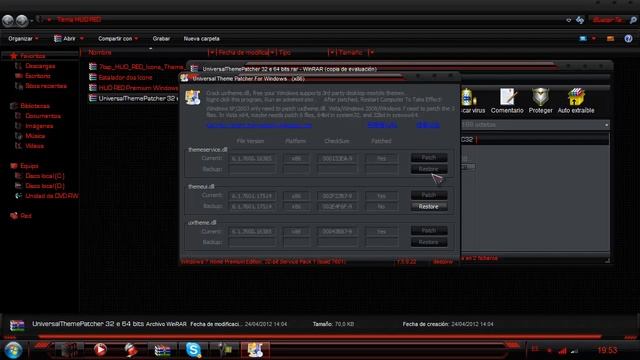The height and width of the screenshot is (360, 640).
Task: Expand the Tipo column filter dropdown
Action: click(x=331, y=52)
